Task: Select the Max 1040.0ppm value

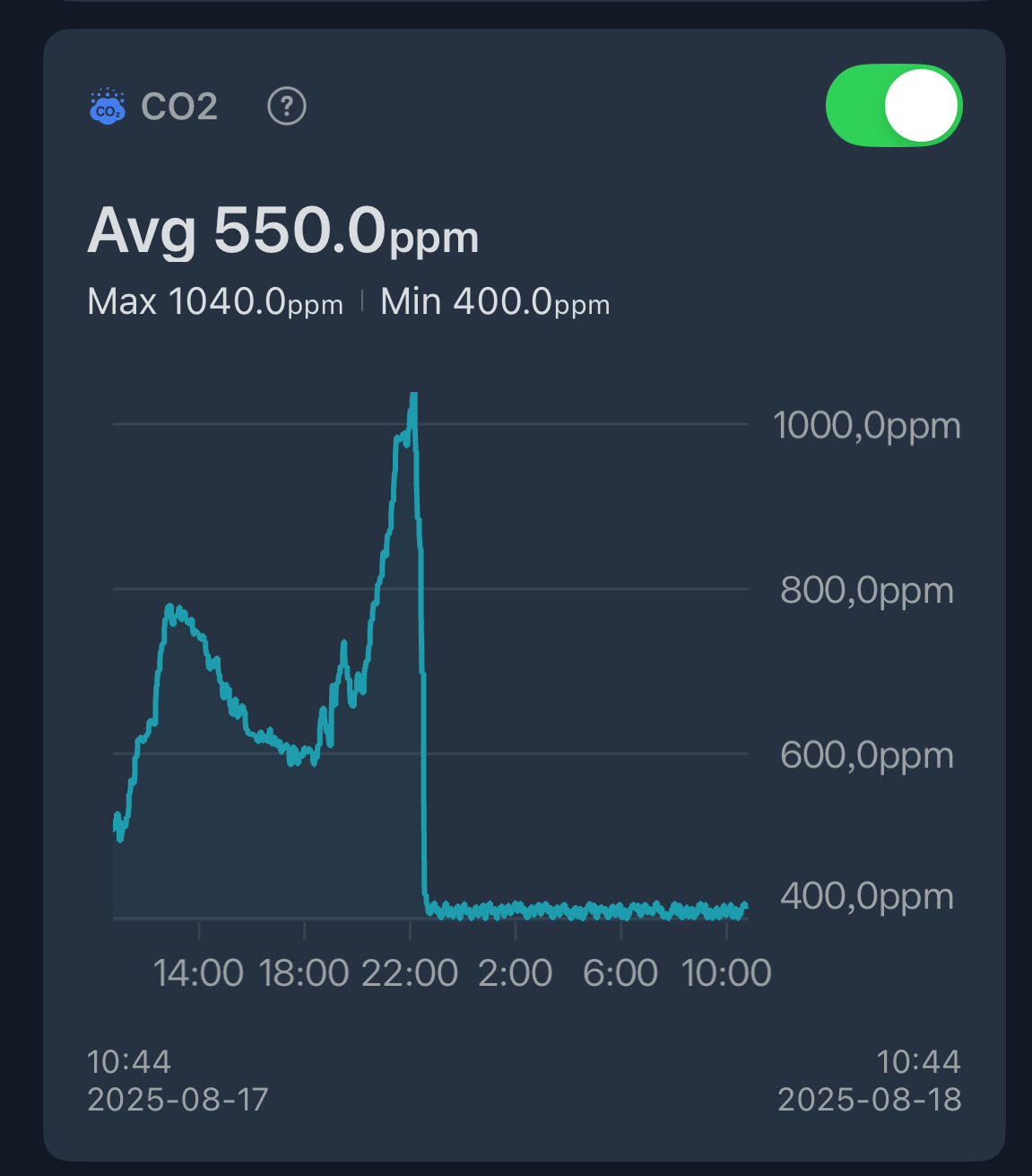Action: (x=215, y=302)
